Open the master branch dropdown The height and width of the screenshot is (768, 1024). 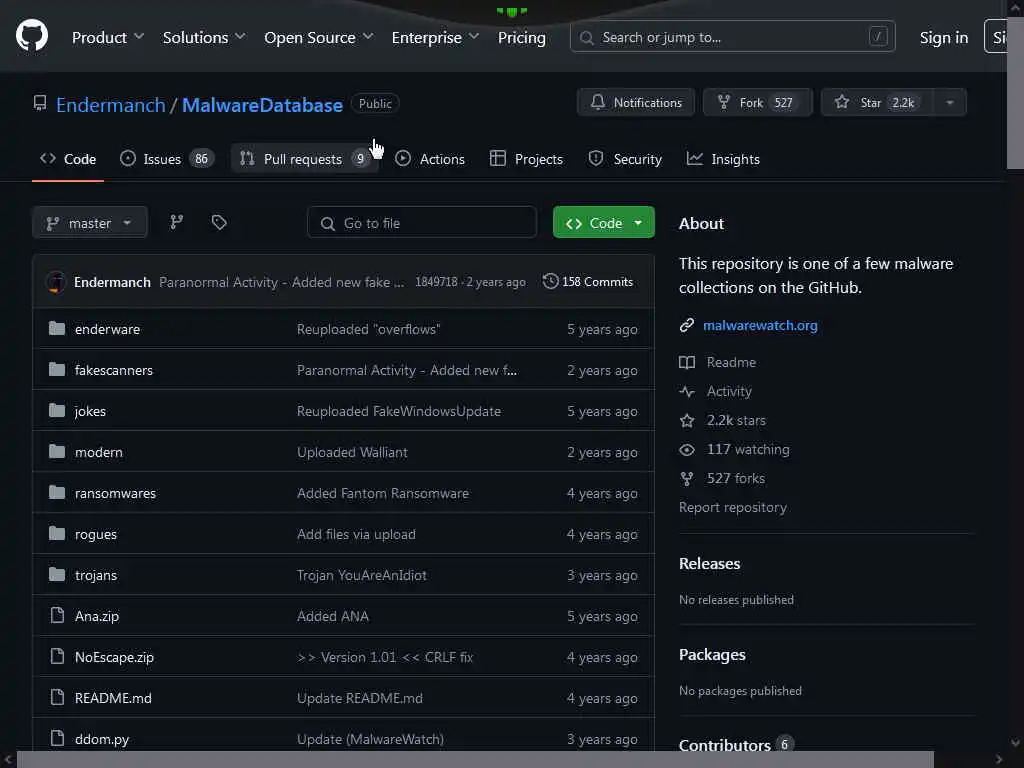89,223
